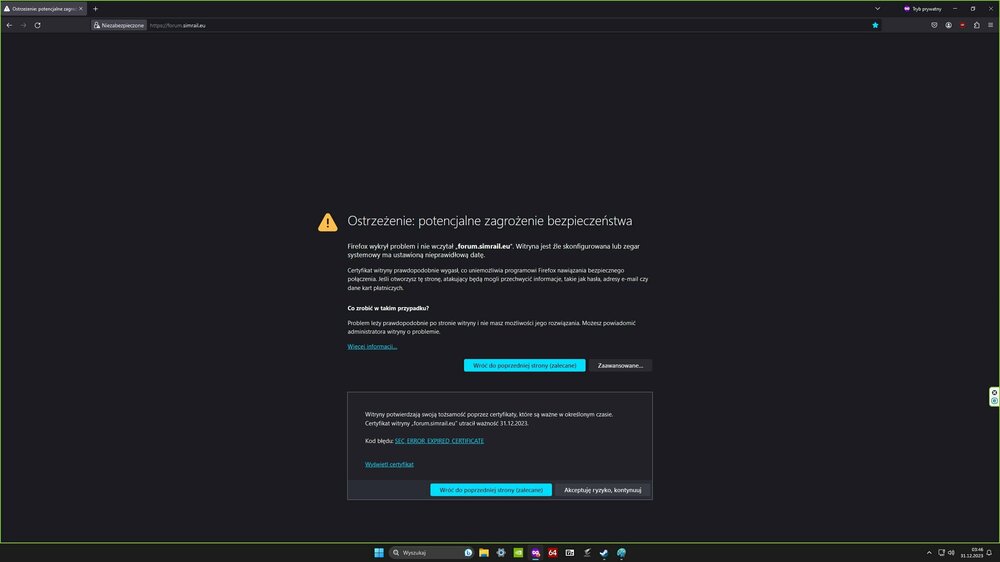Open the 'Niezabezpieczone' site security indicator

[119, 26]
